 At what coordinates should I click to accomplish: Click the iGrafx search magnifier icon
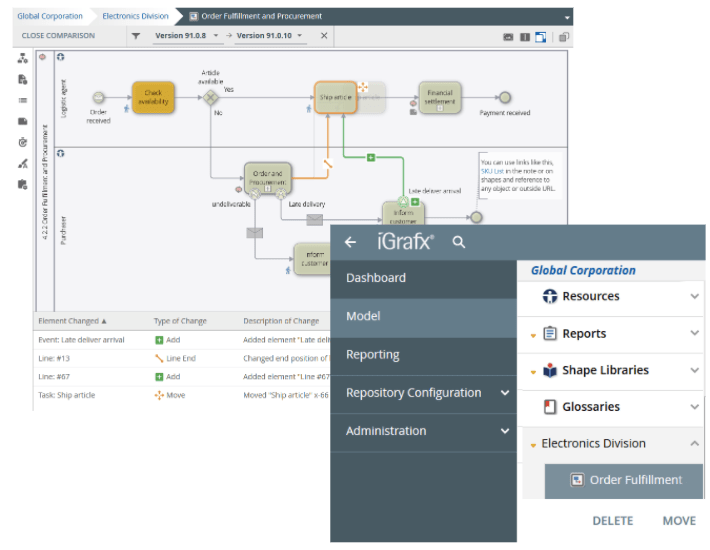pos(459,242)
